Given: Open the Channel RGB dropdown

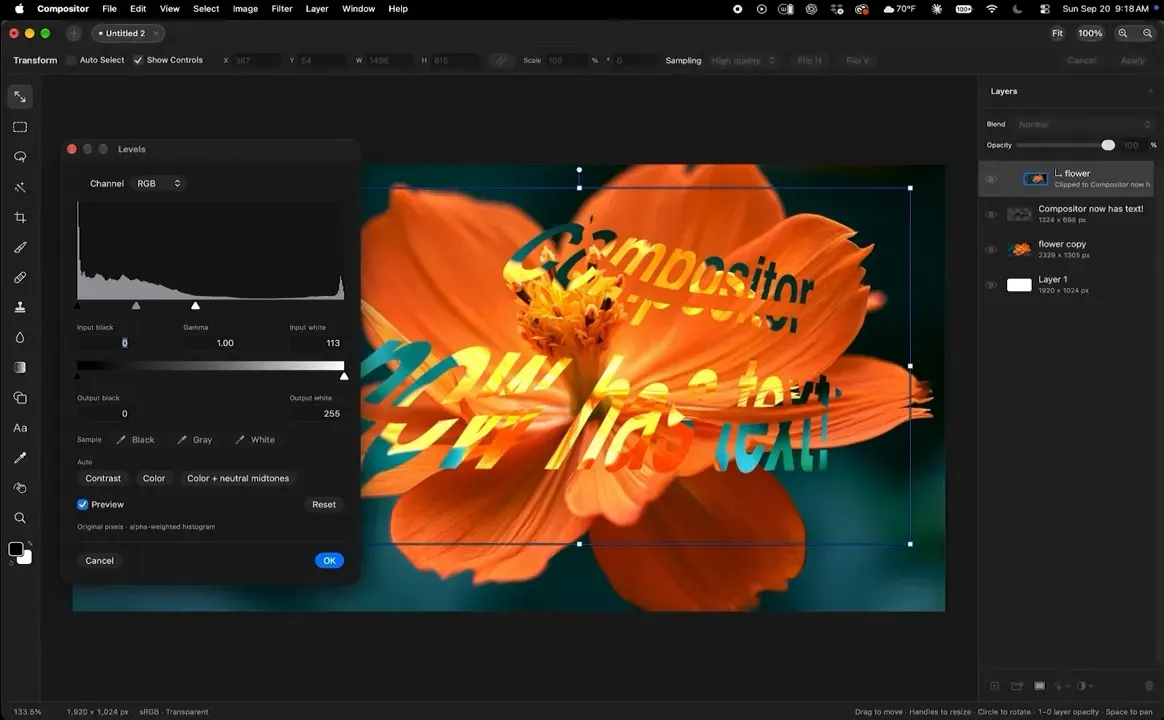Looking at the screenshot, I should [x=158, y=183].
